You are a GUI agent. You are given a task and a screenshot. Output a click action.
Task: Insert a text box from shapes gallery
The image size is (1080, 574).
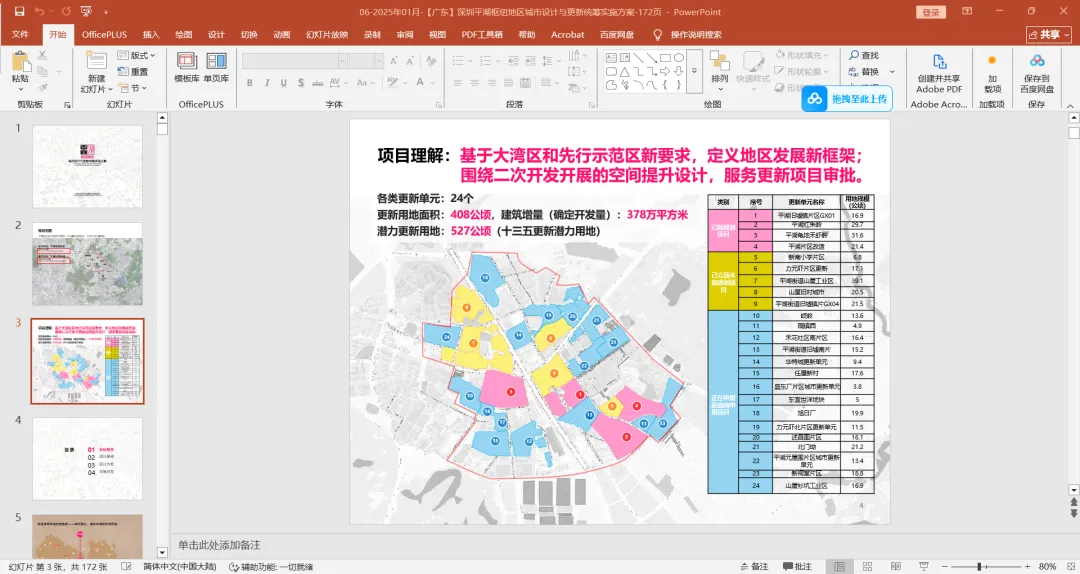(x=611, y=58)
